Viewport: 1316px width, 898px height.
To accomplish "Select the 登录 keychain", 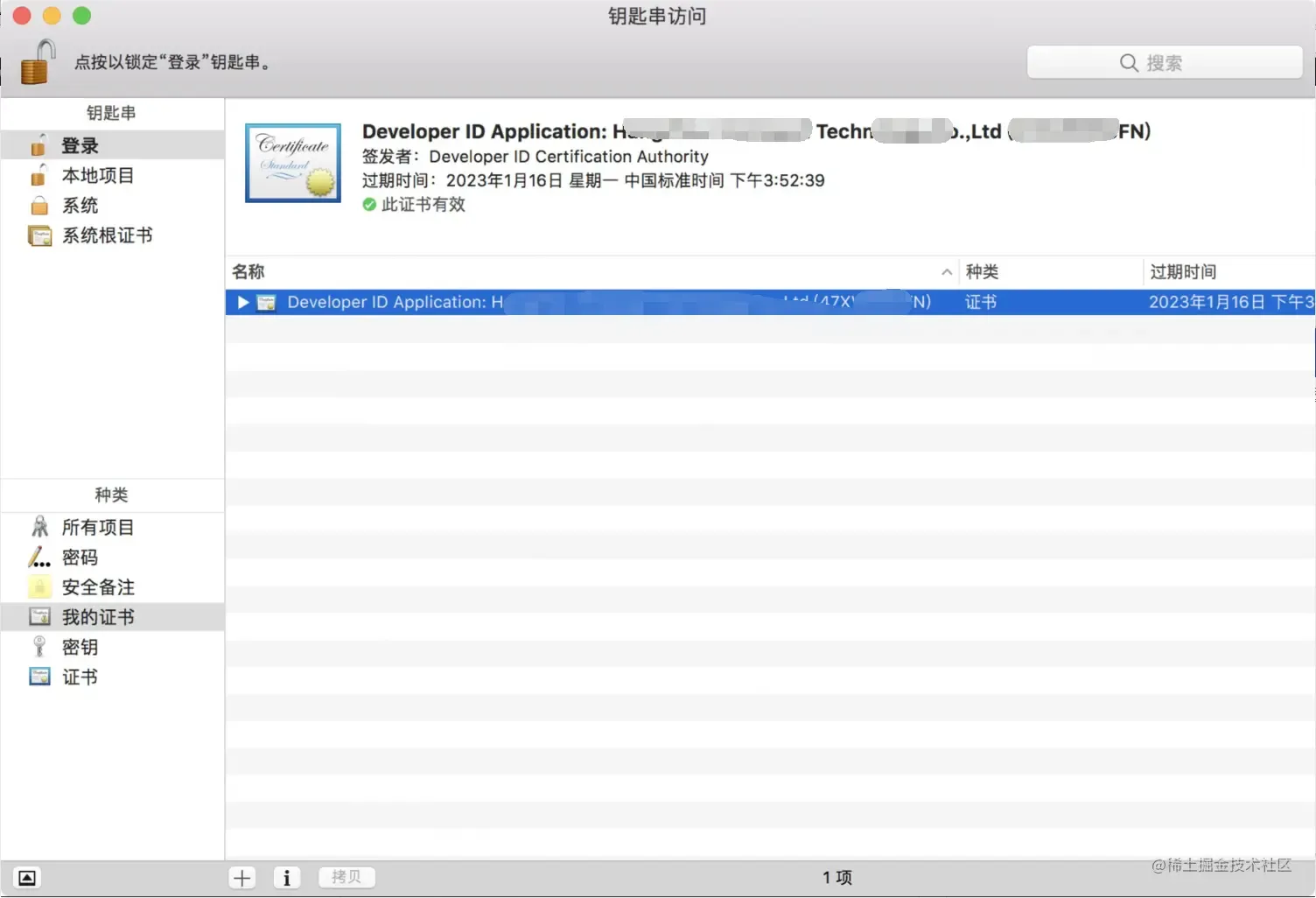I will 113,145.
